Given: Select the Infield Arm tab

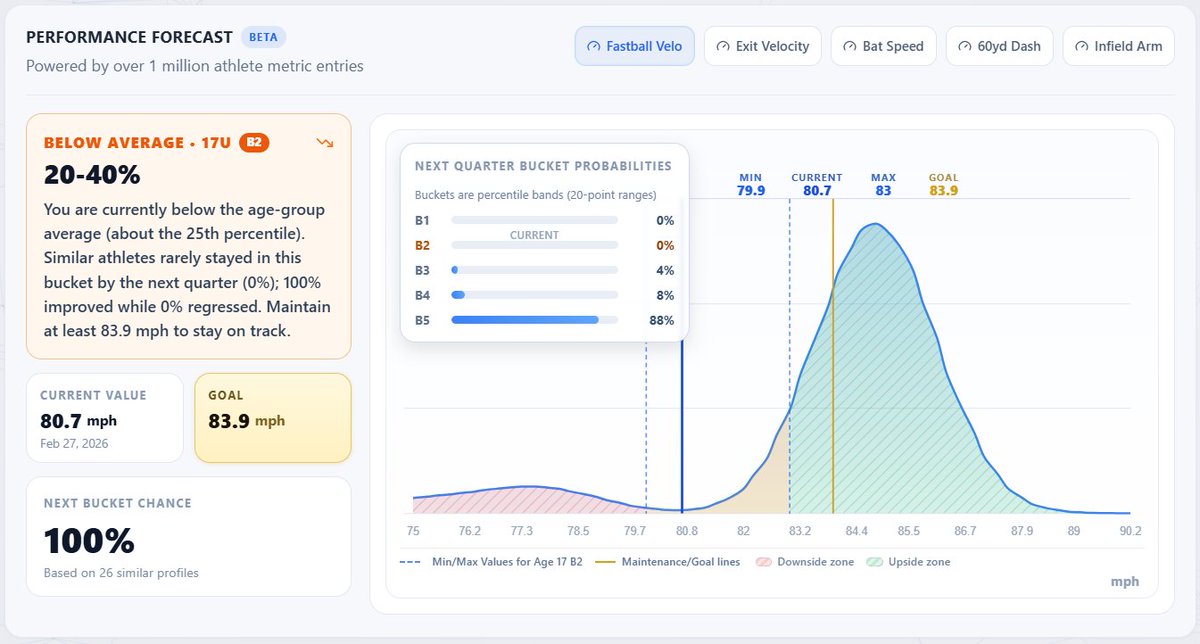Looking at the screenshot, I should (1119, 46).
